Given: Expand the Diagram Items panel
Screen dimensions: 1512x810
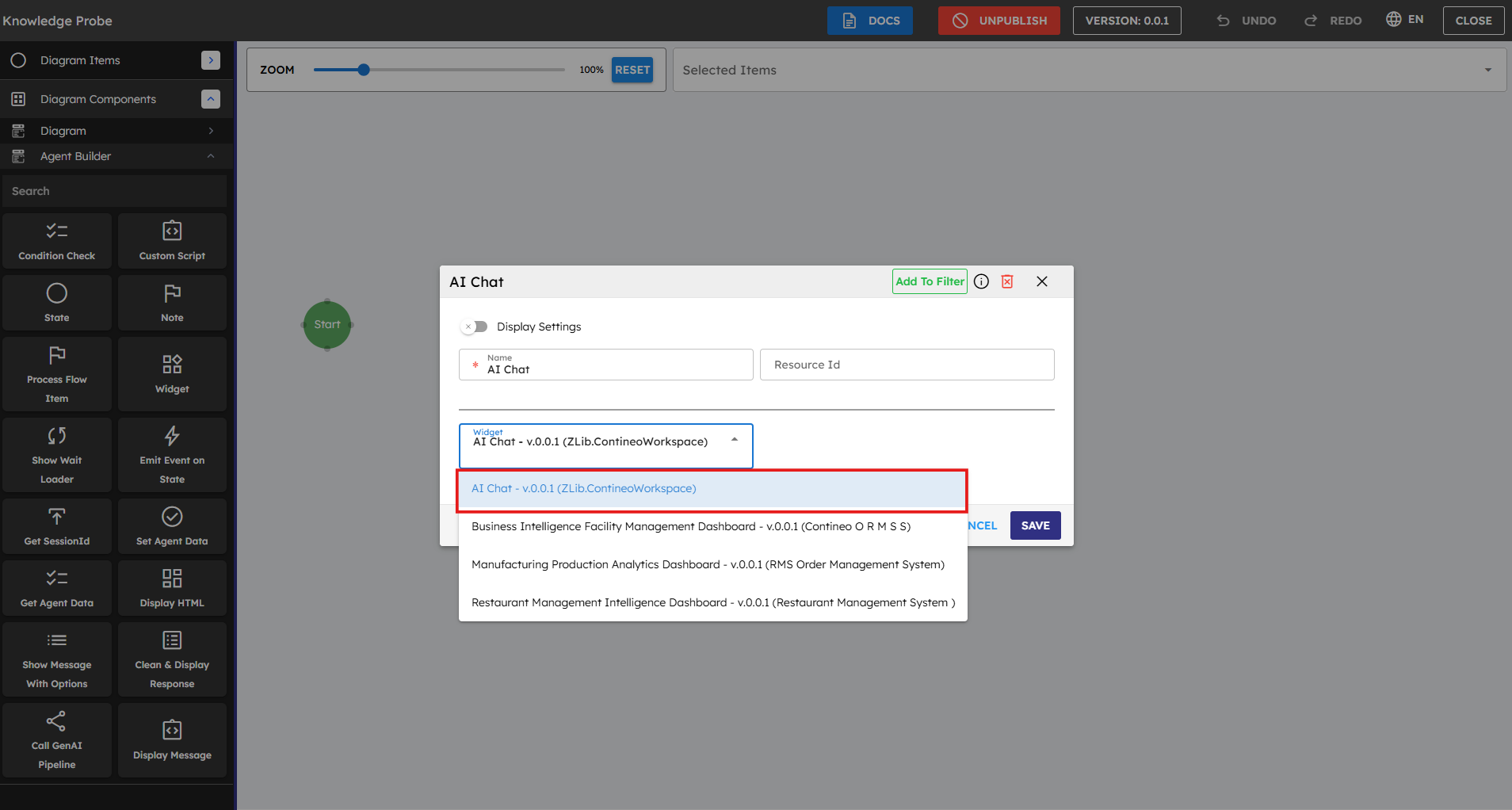Looking at the screenshot, I should 210,60.
